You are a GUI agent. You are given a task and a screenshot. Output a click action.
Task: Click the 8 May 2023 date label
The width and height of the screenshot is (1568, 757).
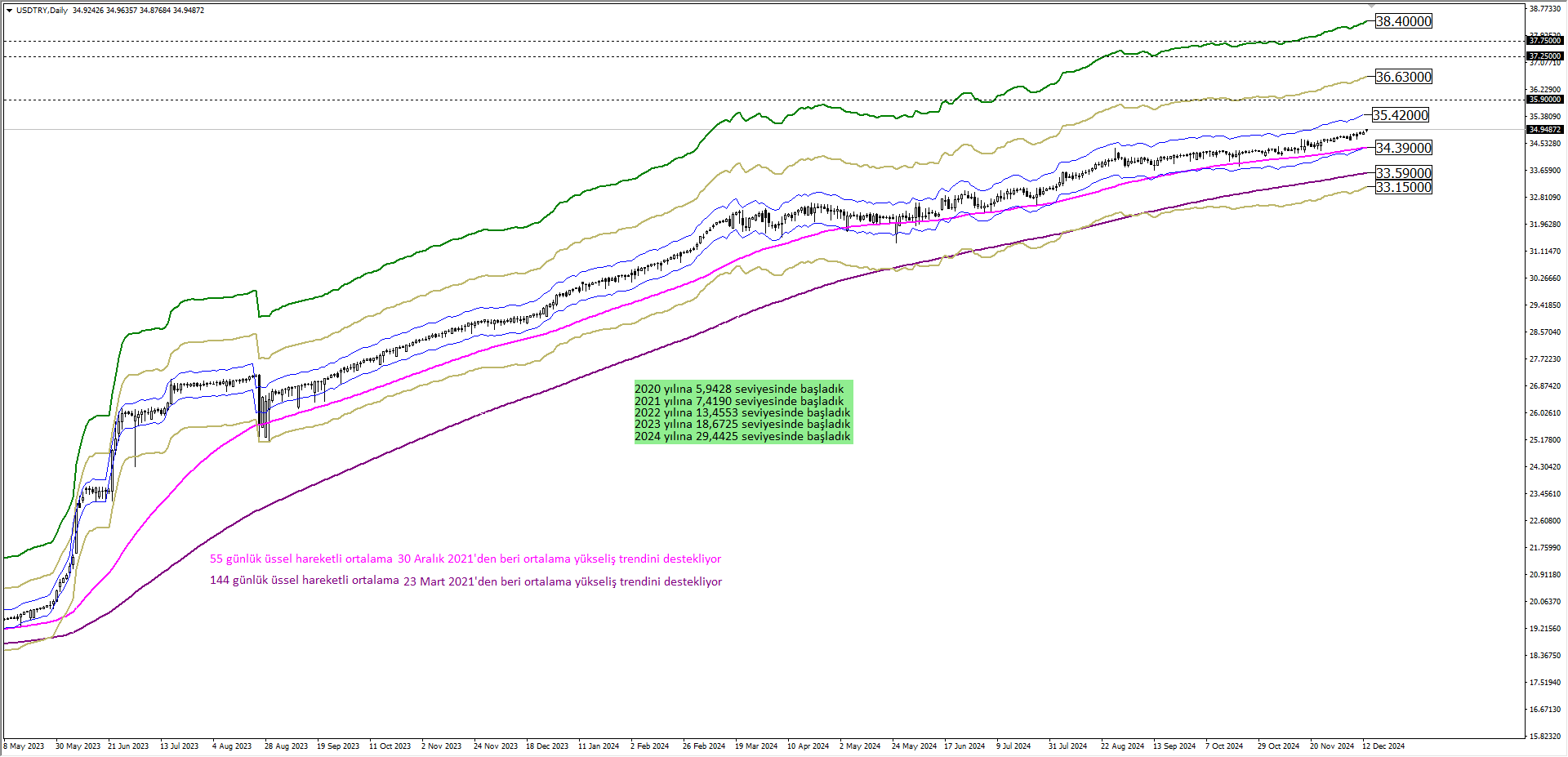pyautogui.click(x=24, y=746)
